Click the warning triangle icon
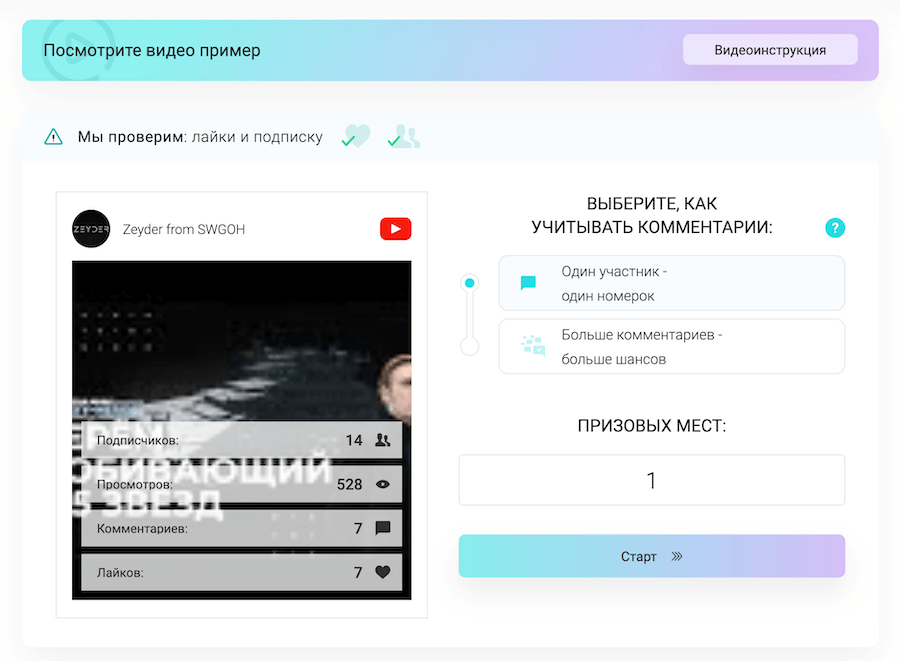 tap(53, 137)
